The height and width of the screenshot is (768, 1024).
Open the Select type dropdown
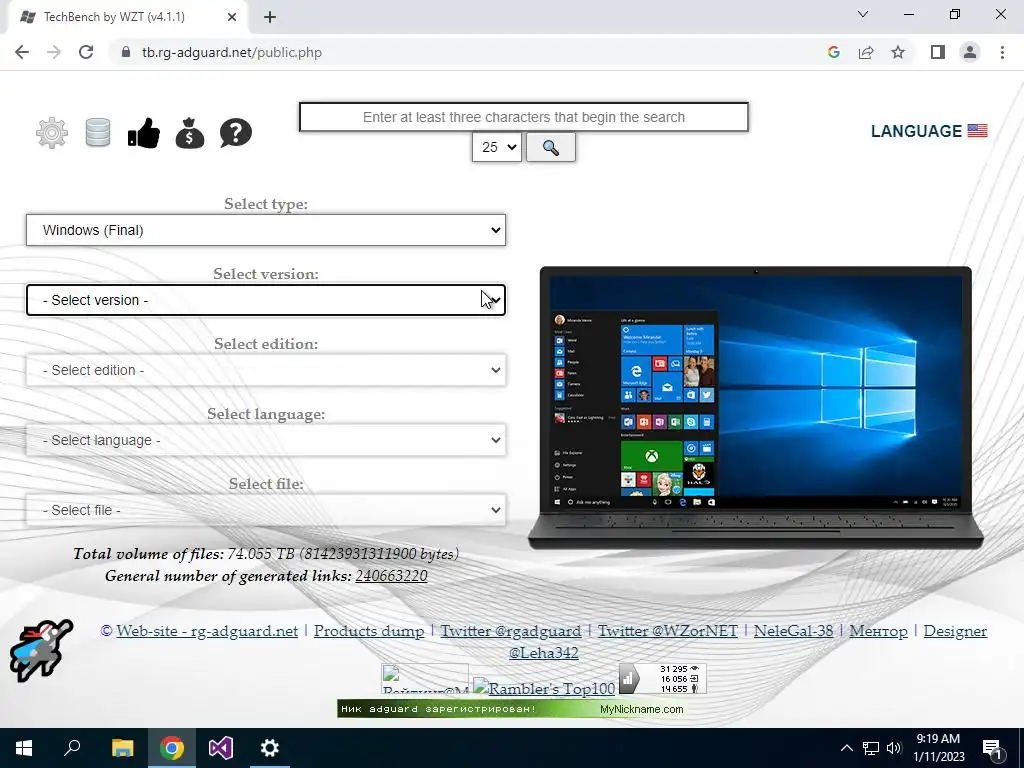point(266,230)
